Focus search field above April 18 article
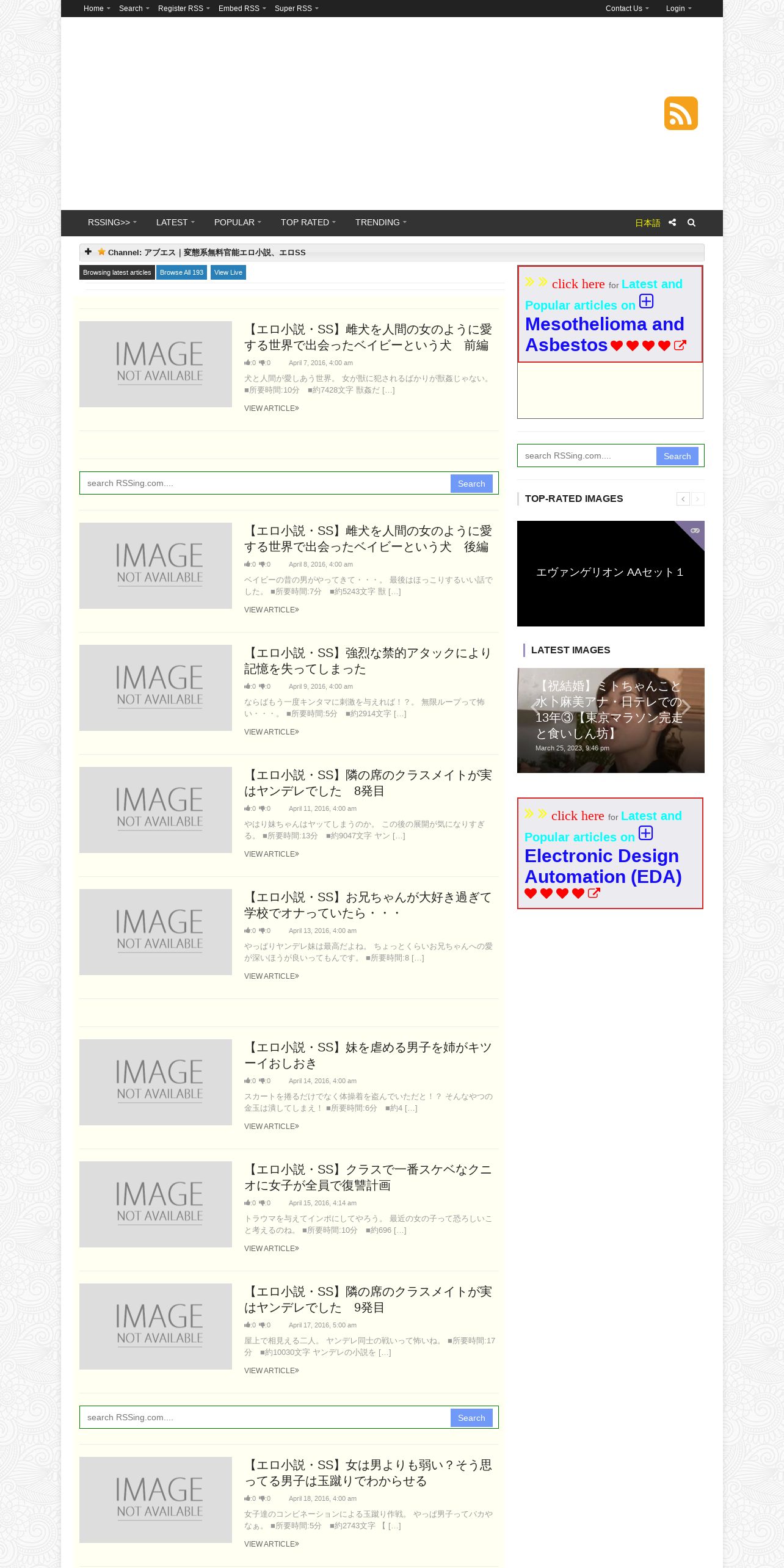Screen dimensions: 784x1568 click(x=266, y=1417)
